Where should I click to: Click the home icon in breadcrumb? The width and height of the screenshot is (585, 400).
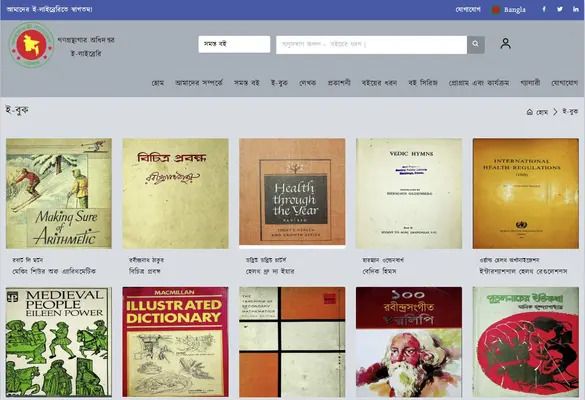click(x=529, y=112)
